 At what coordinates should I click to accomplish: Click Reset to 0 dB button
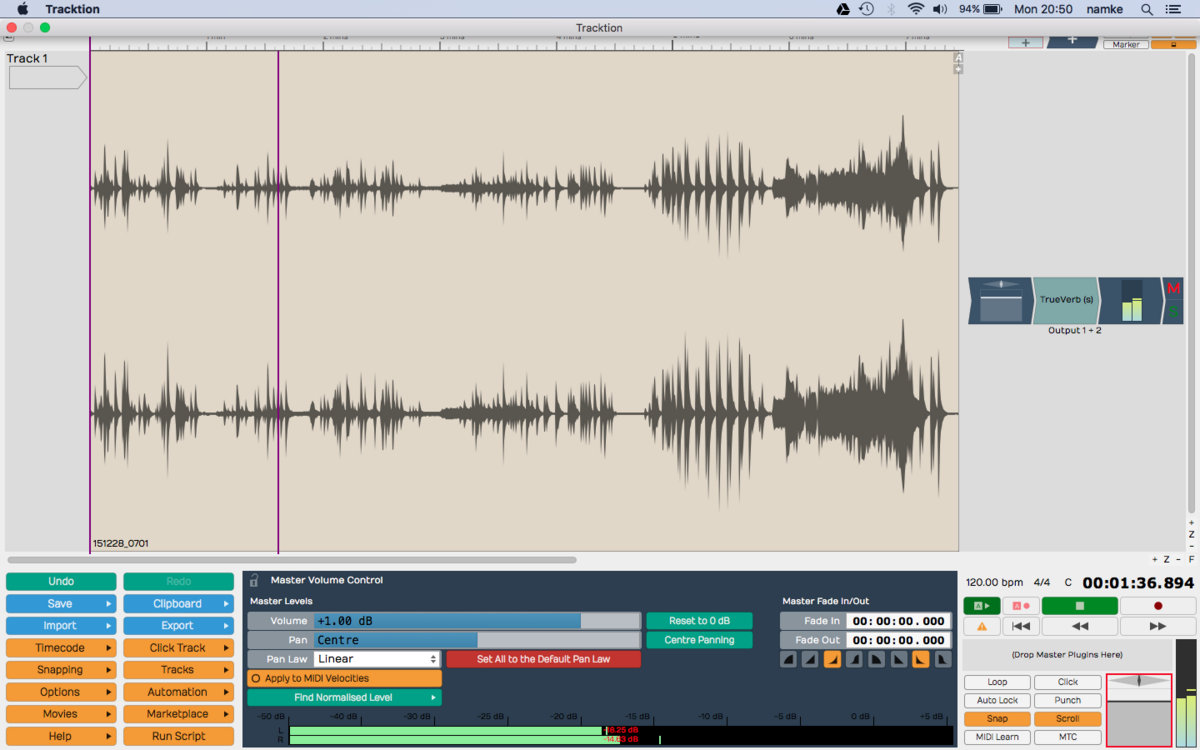tap(699, 621)
